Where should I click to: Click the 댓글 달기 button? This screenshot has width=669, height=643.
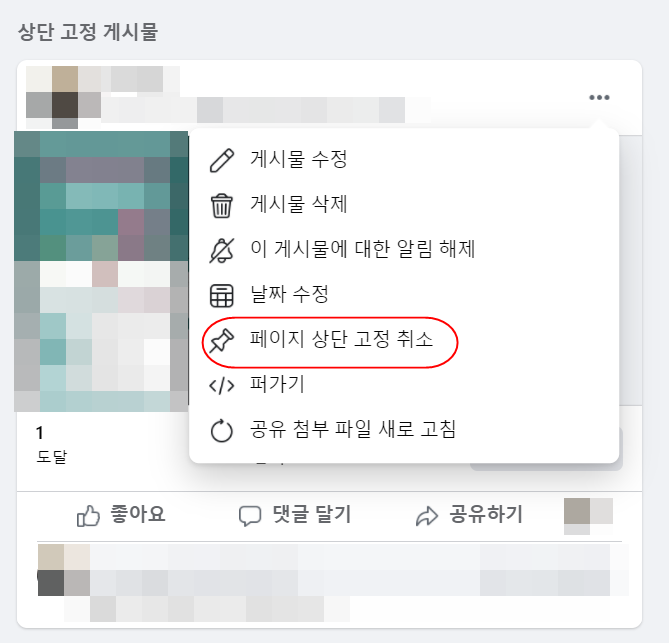coord(294,515)
